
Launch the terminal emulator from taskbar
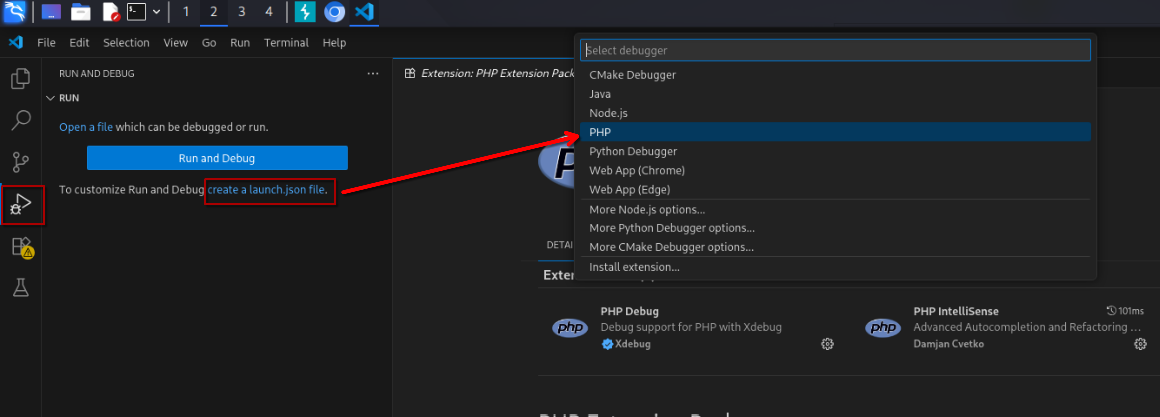tap(135, 12)
